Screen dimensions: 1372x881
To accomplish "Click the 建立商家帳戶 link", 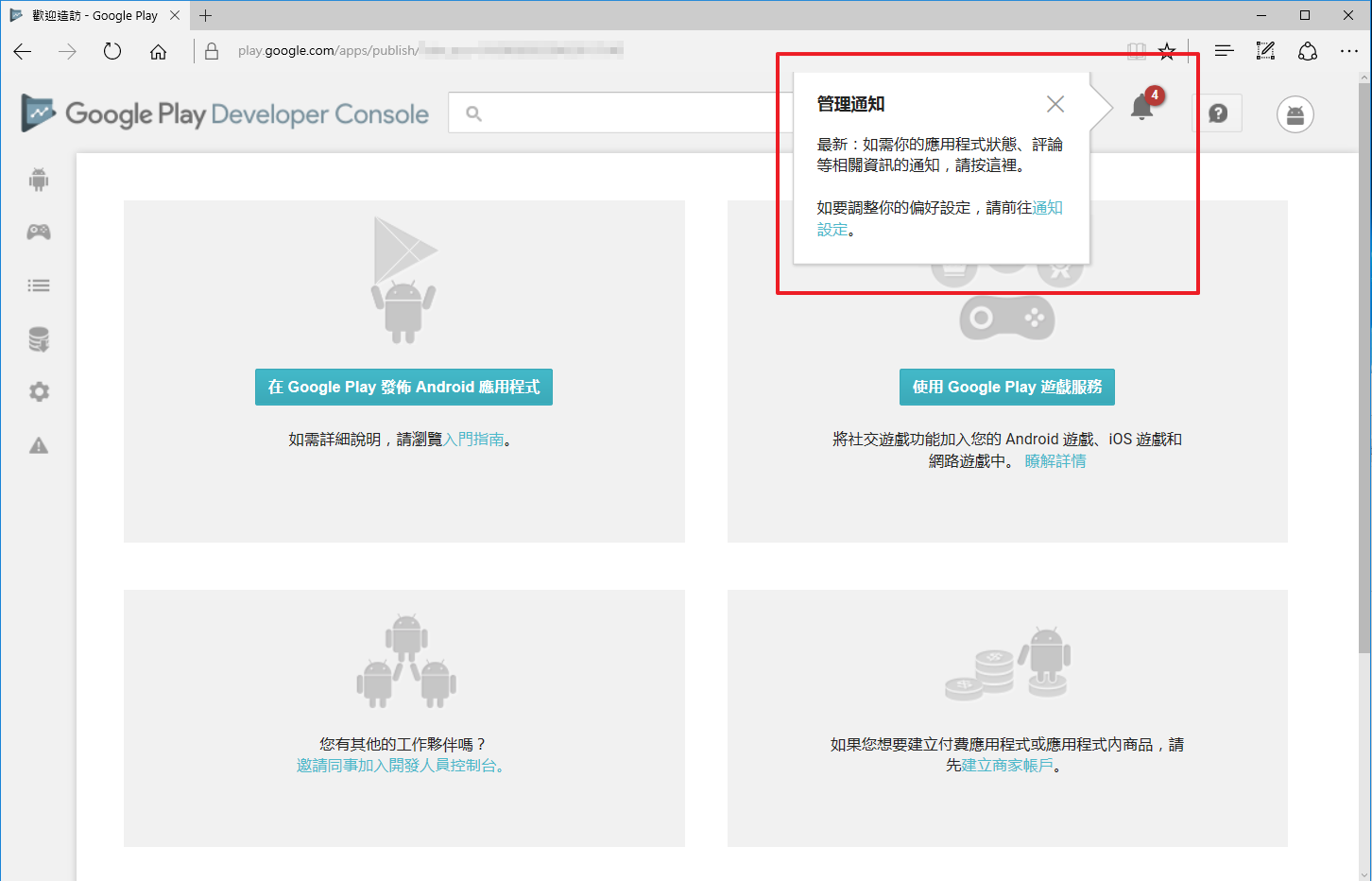I will click(1007, 766).
